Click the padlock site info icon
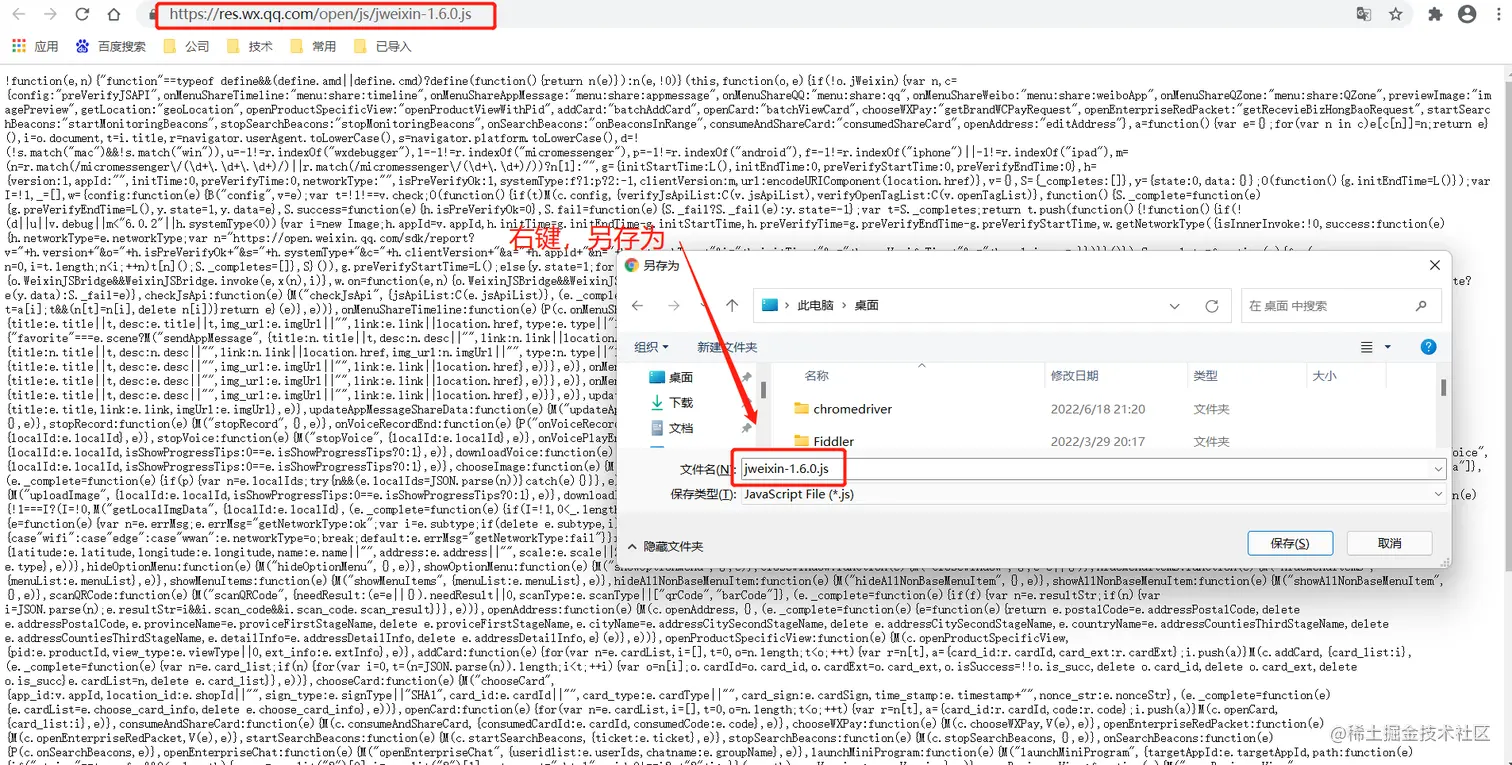1512x765 pixels. pos(153,15)
